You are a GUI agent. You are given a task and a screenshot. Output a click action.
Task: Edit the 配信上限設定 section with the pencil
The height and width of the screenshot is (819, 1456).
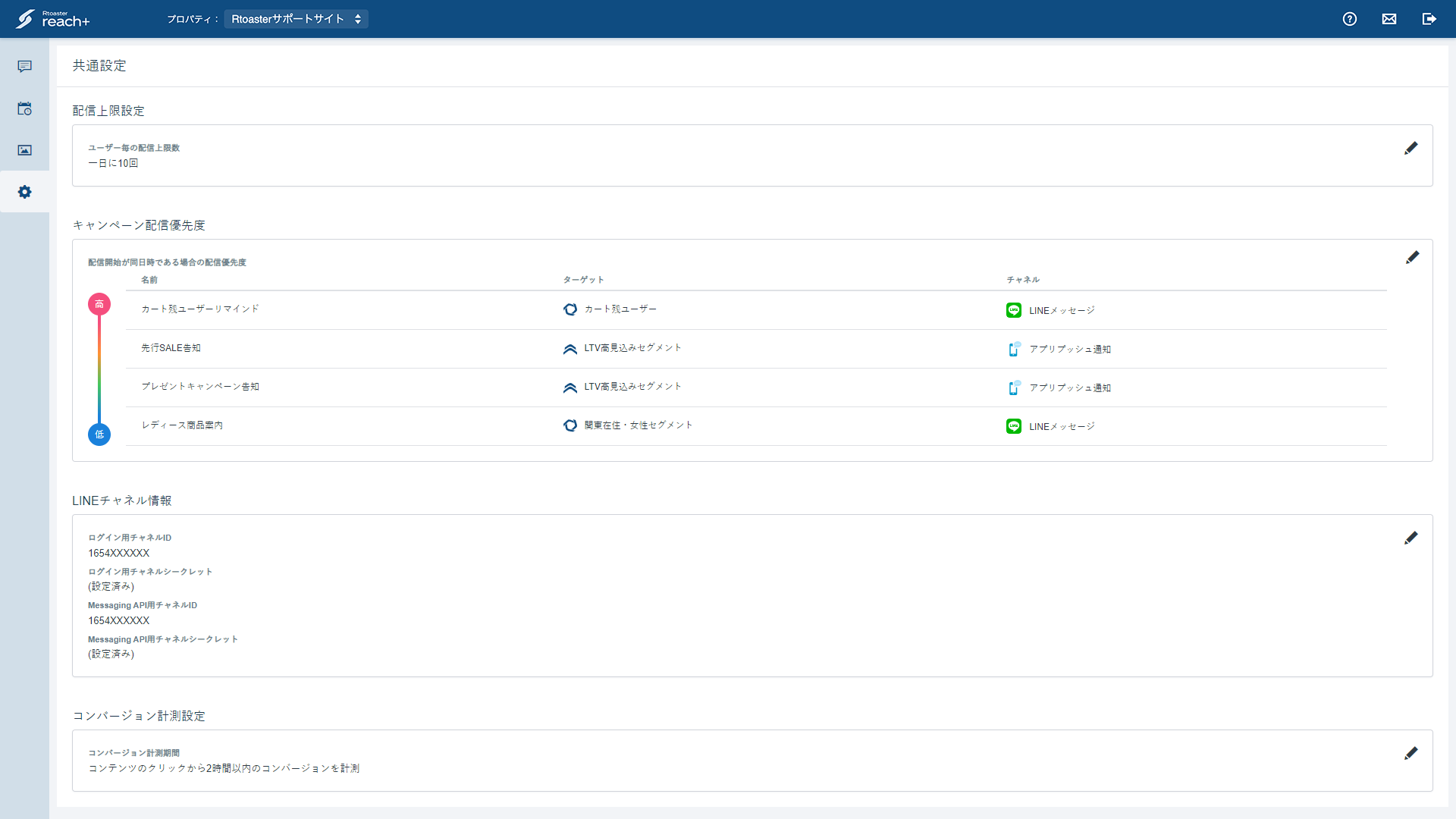(x=1411, y=148)
